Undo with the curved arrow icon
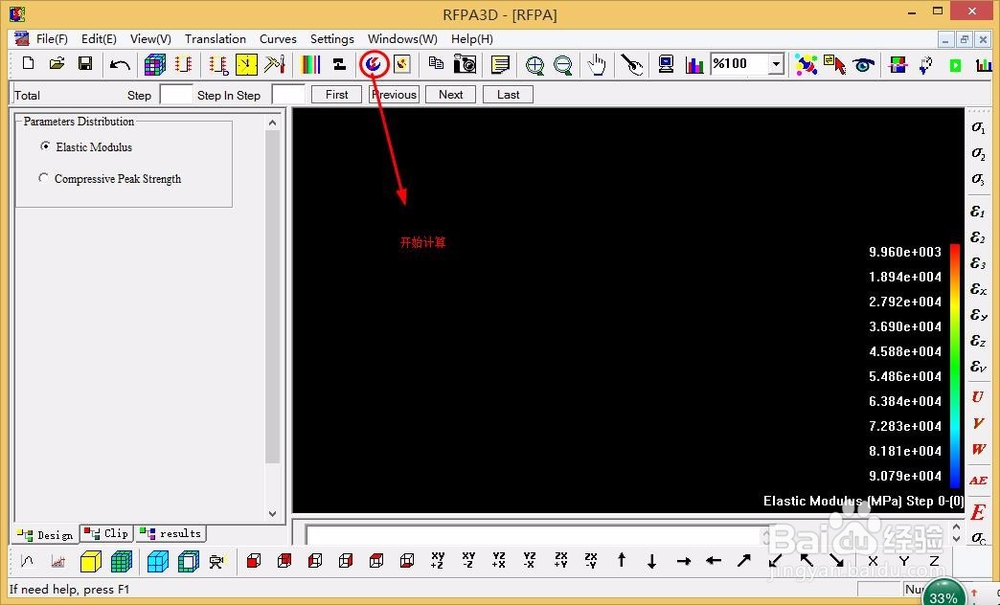This screenshot has height=605, width=1000. click(119, 64)
